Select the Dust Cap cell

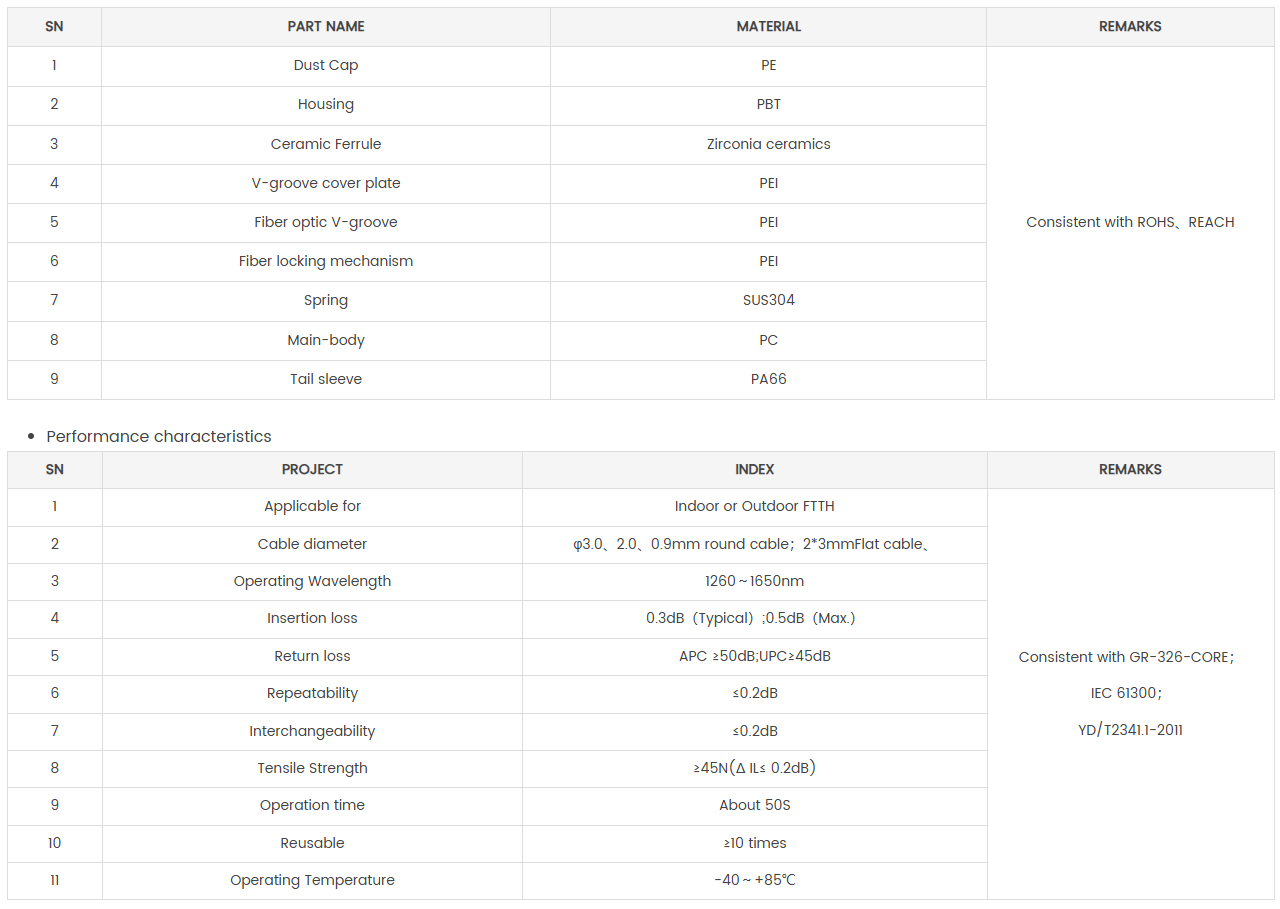[326, 65]
